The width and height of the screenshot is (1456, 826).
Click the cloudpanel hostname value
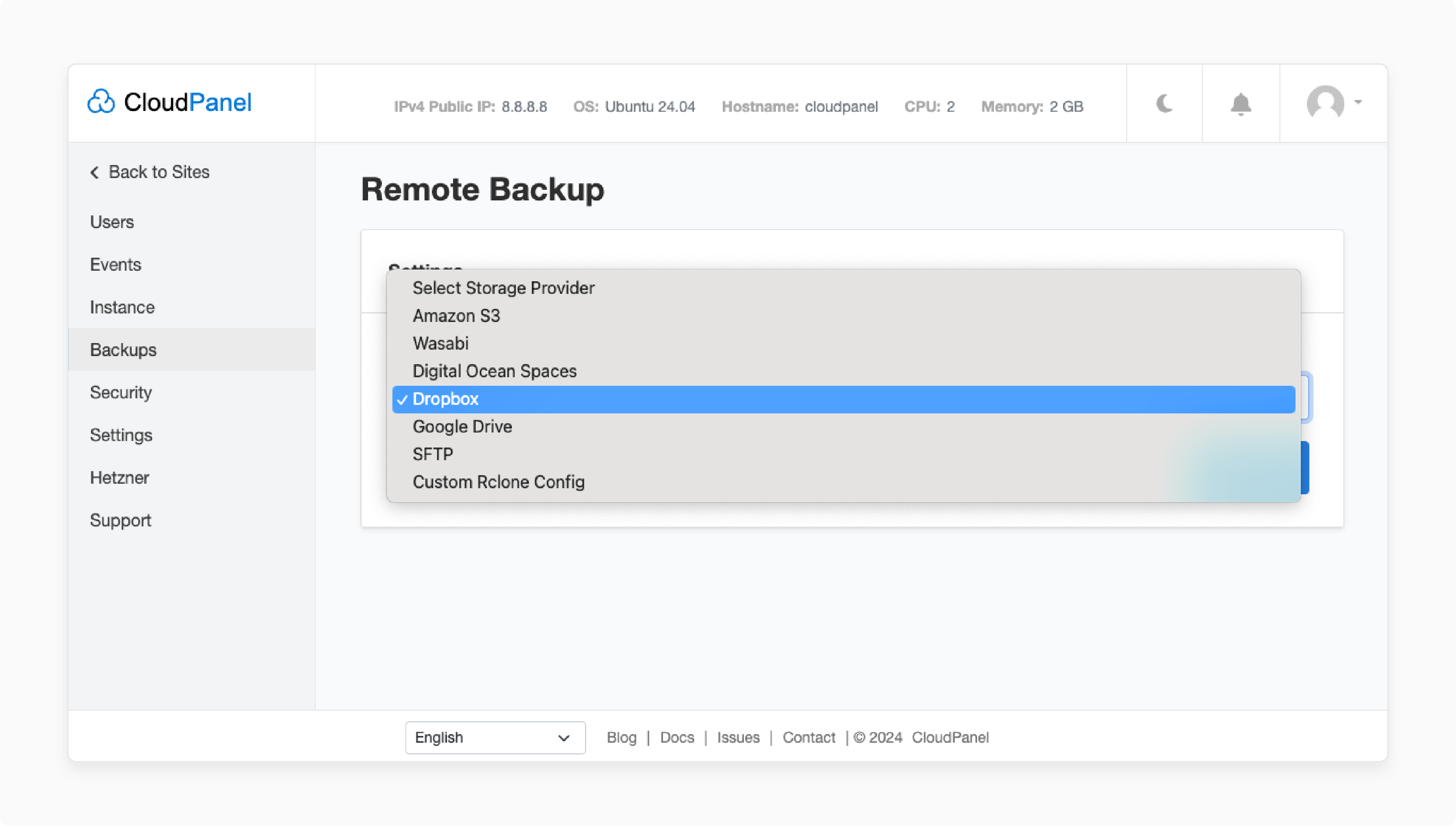point(841,107)
